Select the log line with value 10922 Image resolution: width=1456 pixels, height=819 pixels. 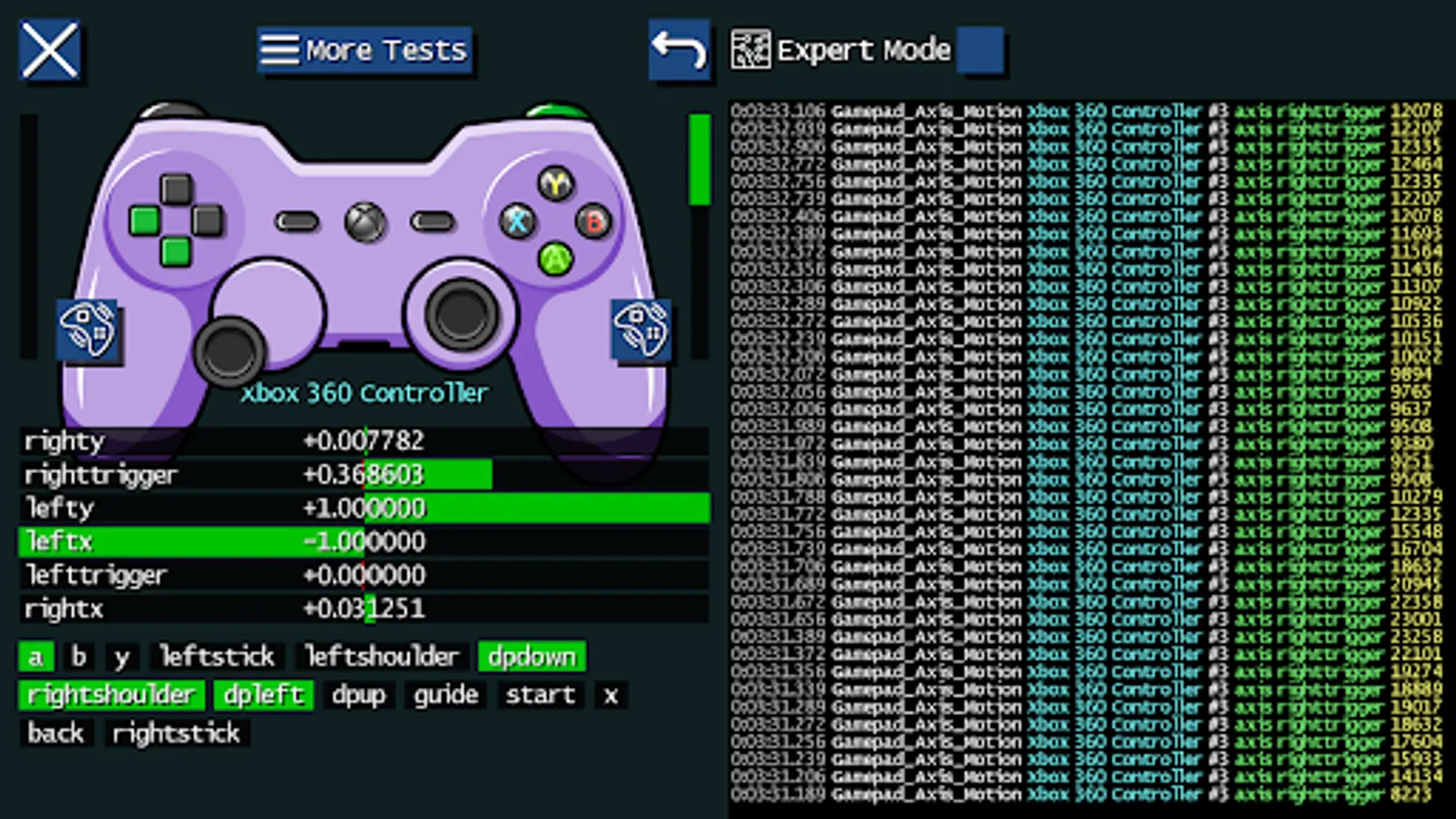1087,304
